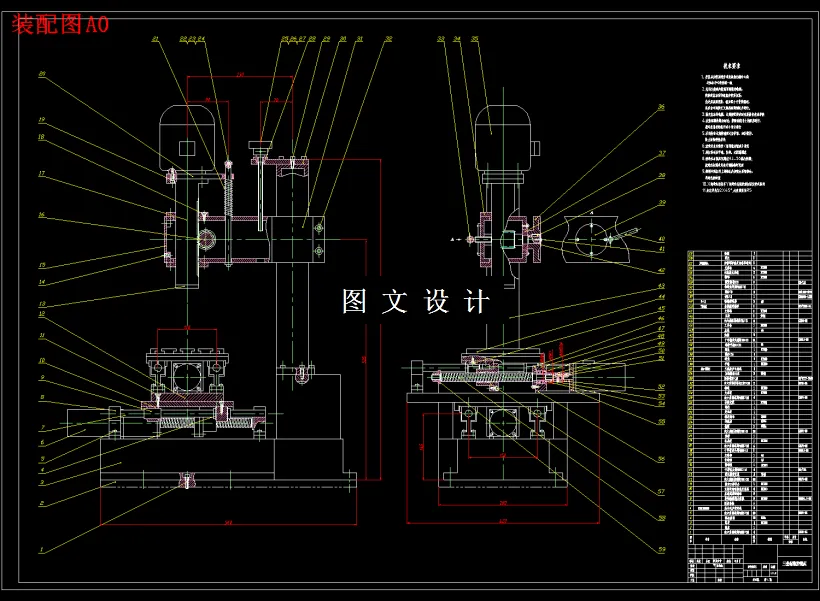The height and width of the screenshot is (601, 820).
Task: Toggle balloon callout 59 near bottom right
Action: click(x=660, y=548)
